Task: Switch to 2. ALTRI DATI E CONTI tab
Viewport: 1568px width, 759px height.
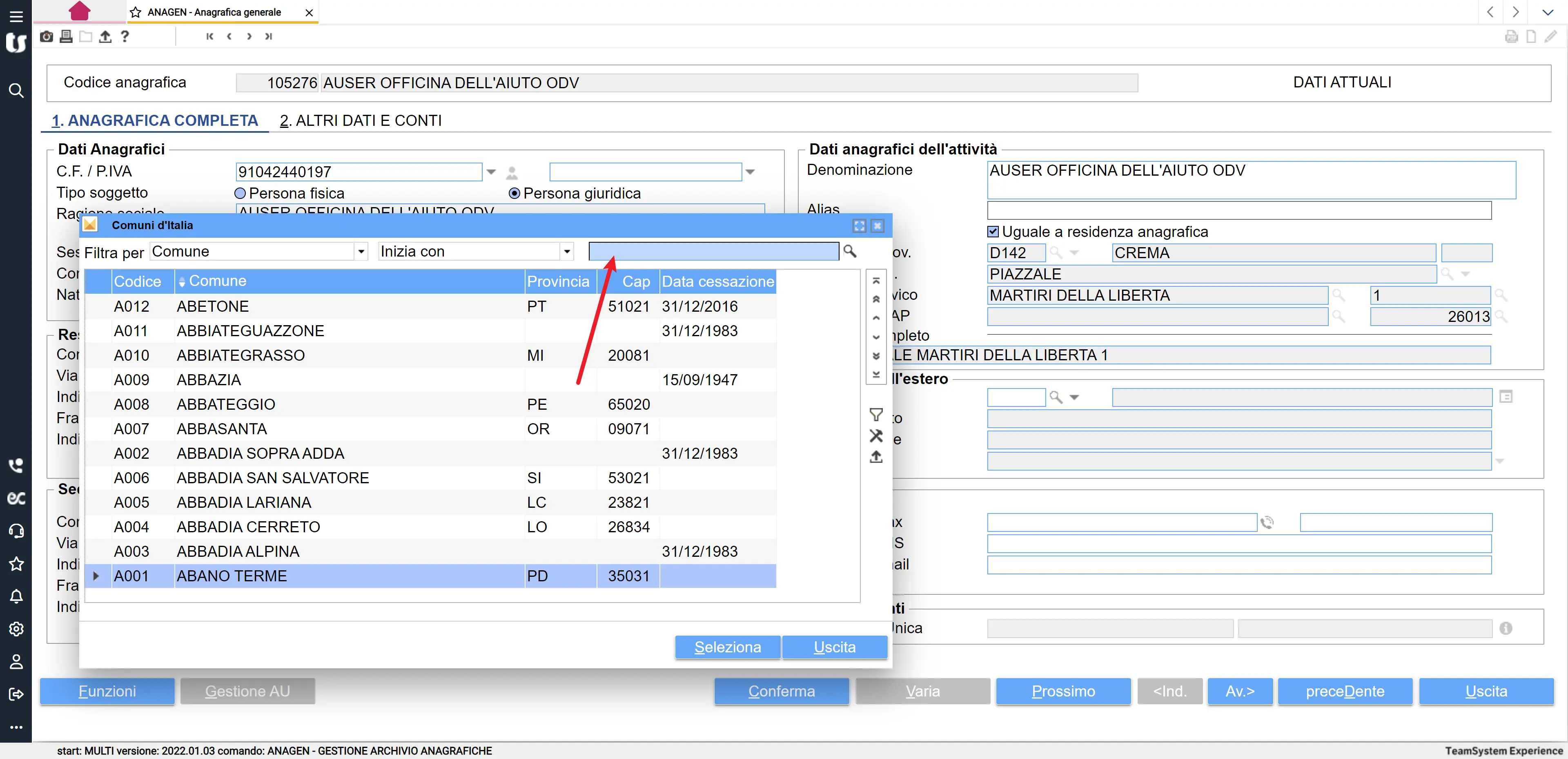Action: [x=360, y=121]
